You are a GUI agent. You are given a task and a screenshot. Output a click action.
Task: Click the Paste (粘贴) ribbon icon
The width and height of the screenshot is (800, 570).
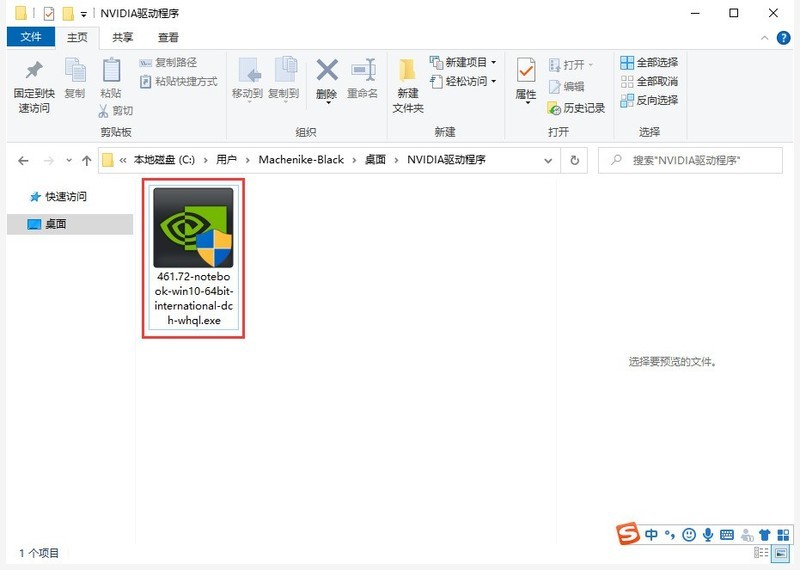tap(111, 78)
